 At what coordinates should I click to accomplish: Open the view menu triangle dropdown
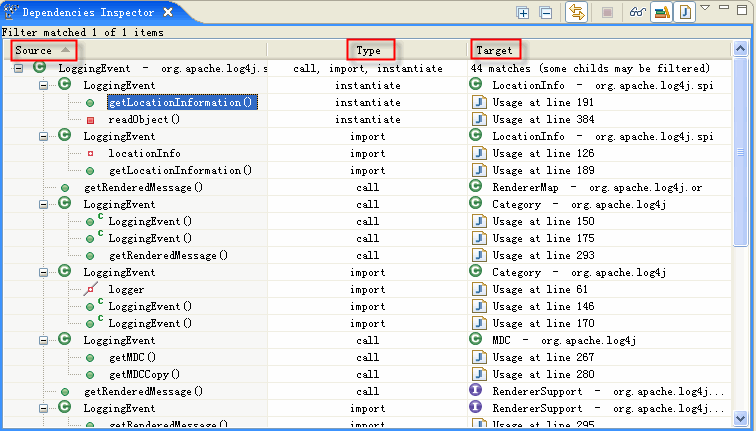pos(705,8)
